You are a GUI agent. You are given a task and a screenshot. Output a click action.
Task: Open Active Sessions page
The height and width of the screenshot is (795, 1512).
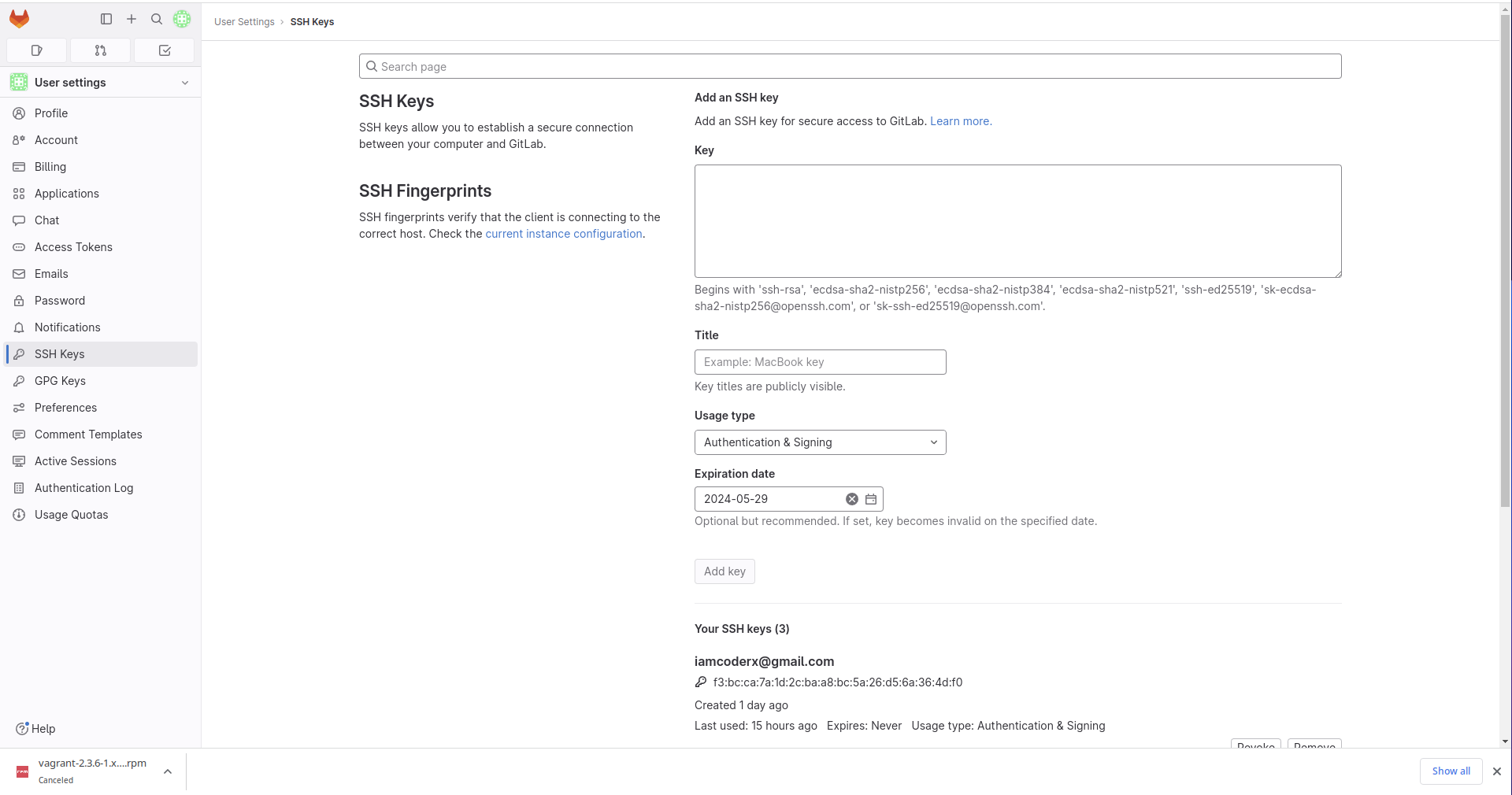[101, 461]
